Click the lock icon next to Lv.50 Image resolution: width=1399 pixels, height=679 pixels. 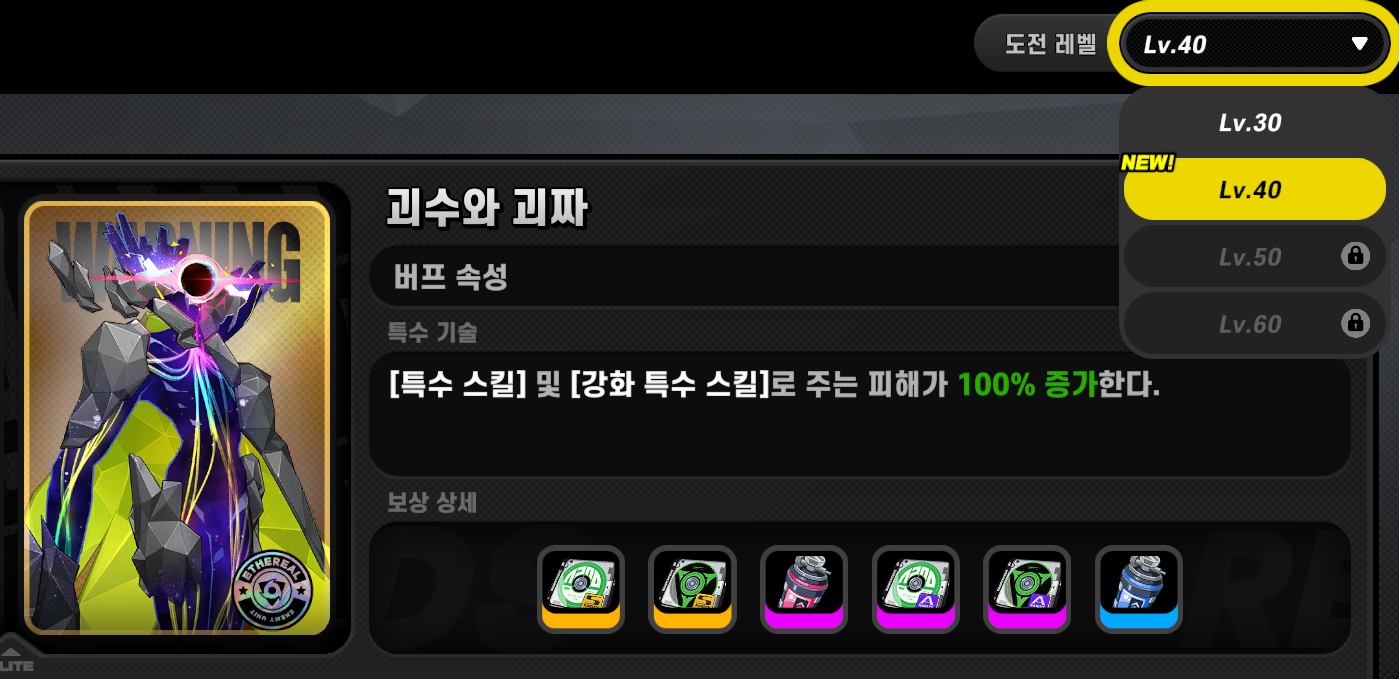pos(1355,256)
